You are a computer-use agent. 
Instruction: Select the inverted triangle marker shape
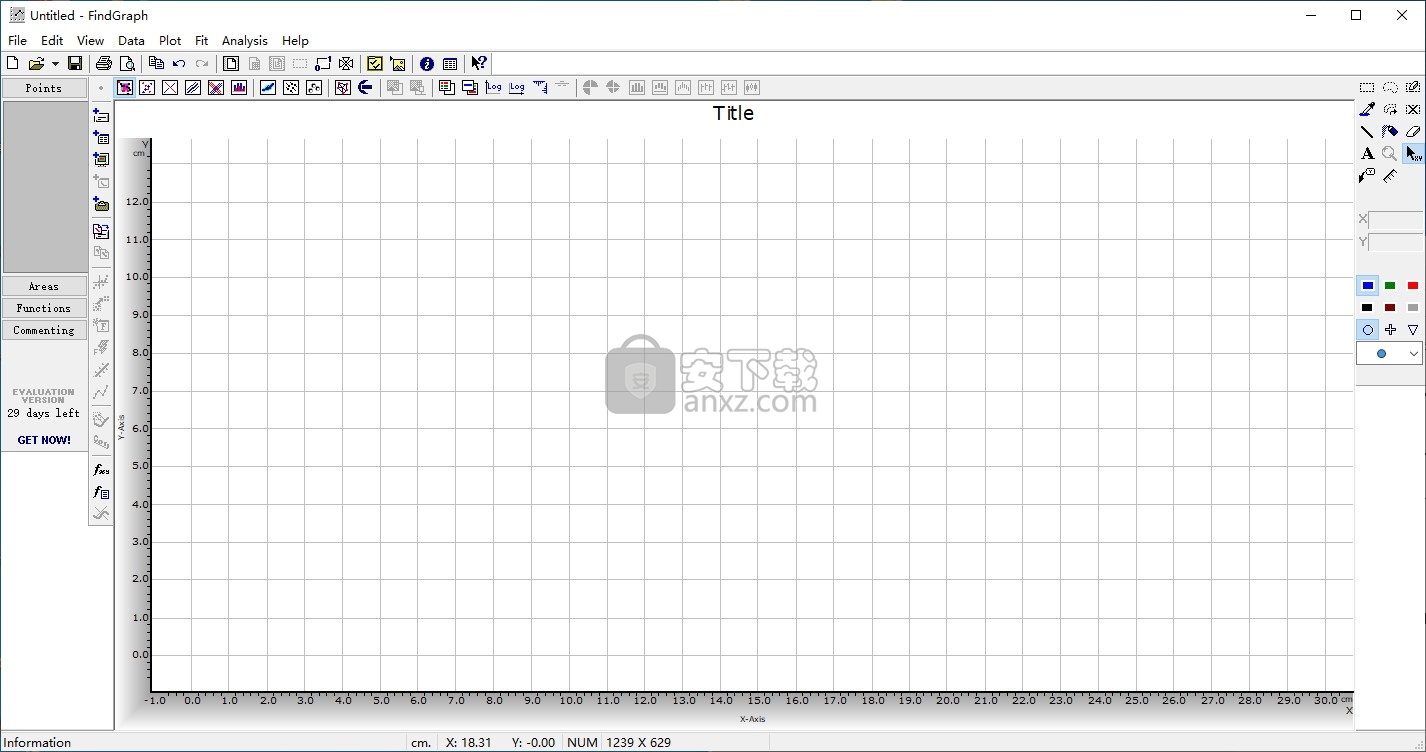(1413, 329)
